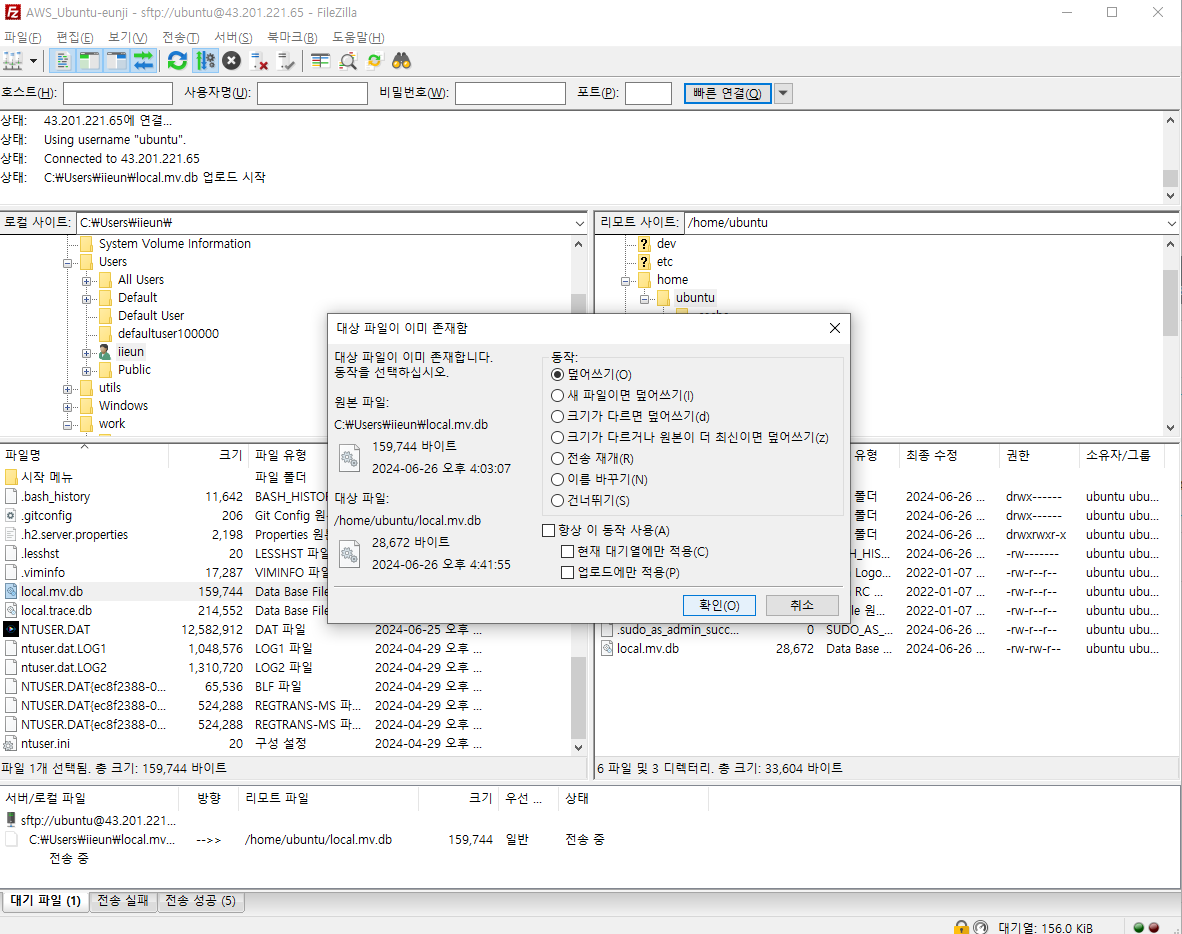Click the port input field
1182x934 pixels.
(x=648, y=93)
